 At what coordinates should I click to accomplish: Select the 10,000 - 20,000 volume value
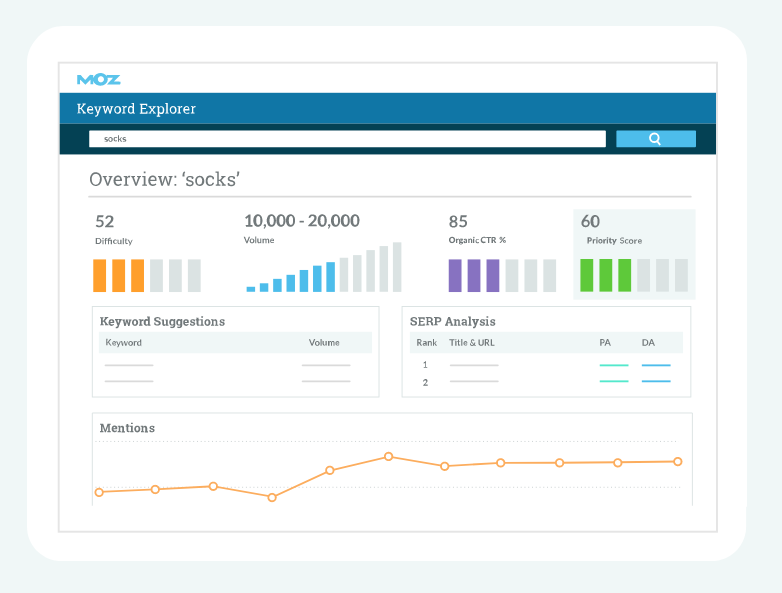tap(301, 221)
